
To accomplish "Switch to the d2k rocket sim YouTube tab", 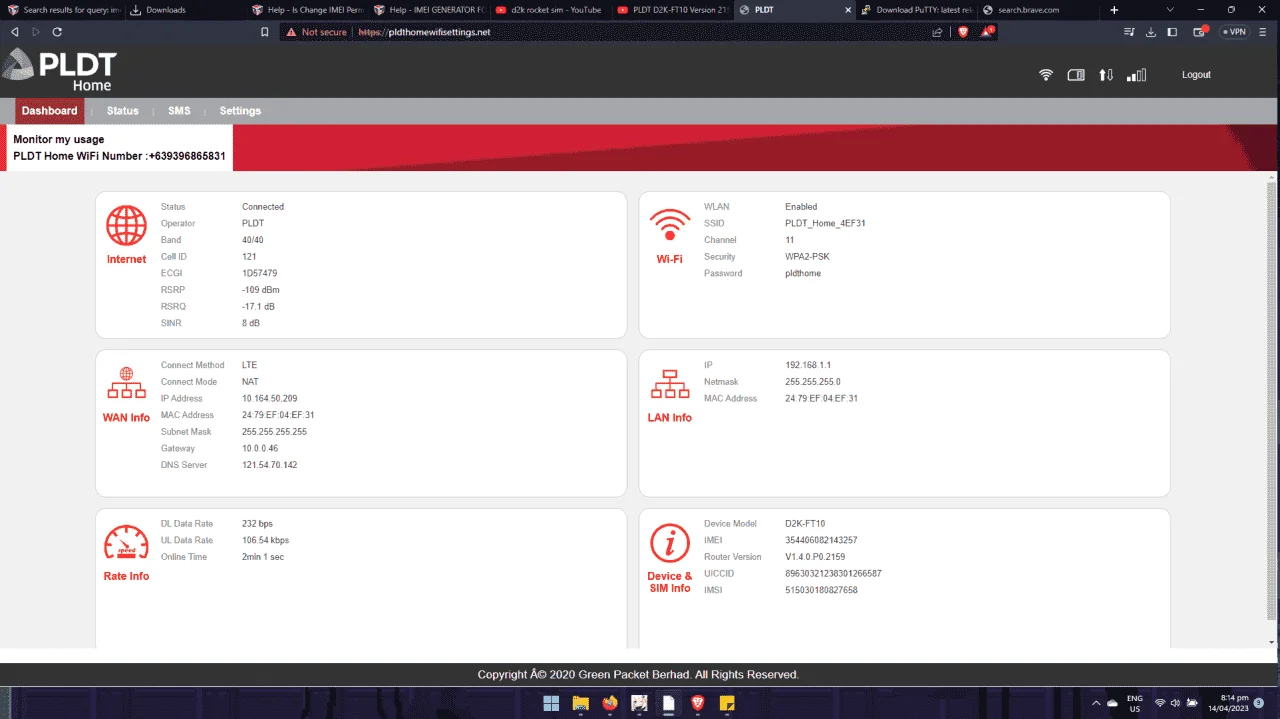I will coord(551,10).
